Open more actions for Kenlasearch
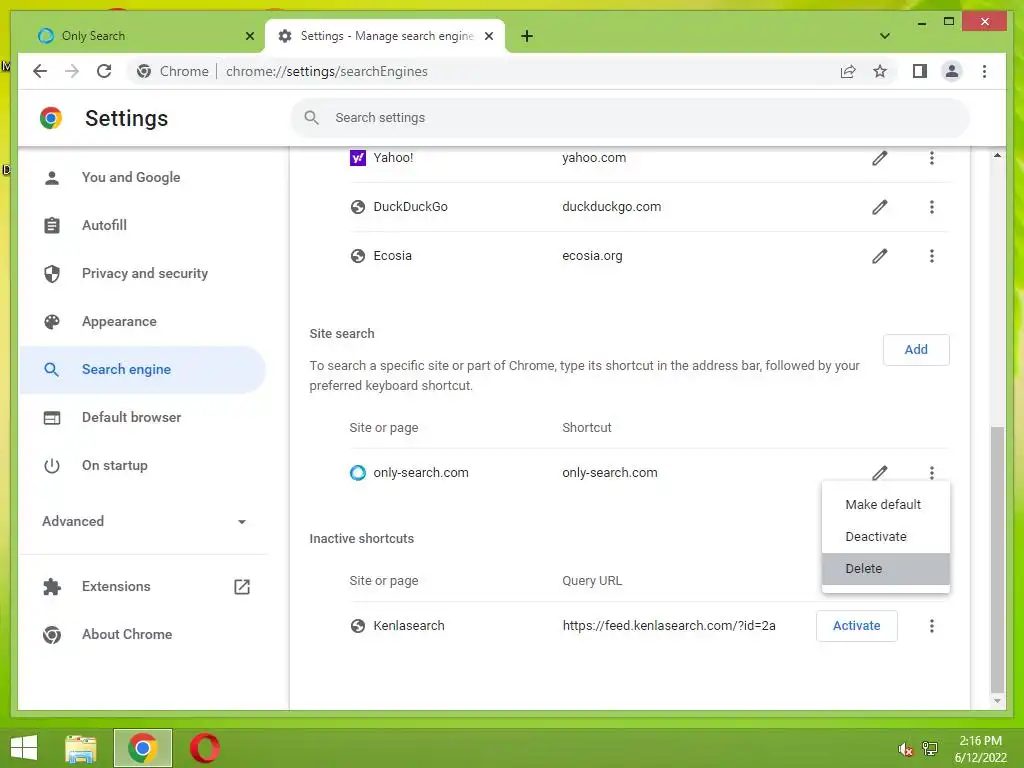 click(932, 626)
